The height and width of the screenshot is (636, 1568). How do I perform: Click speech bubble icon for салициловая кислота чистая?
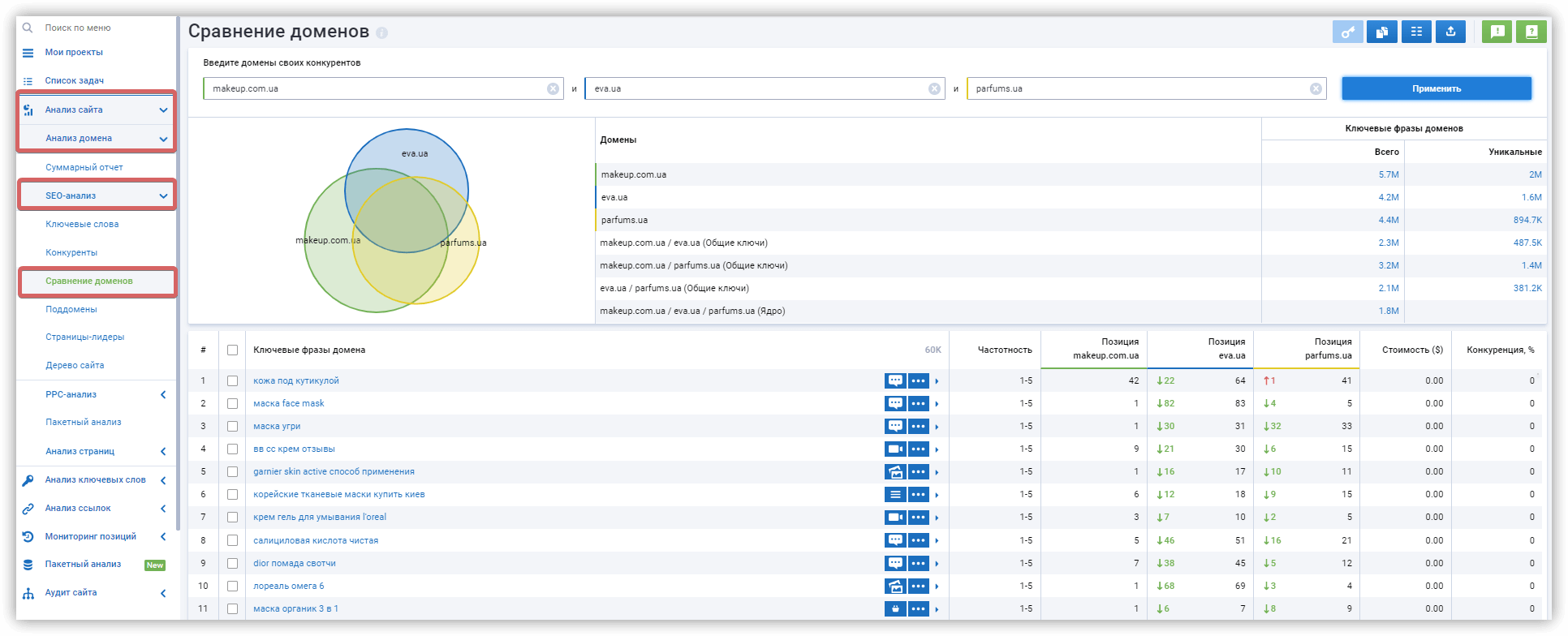[895, 540]
